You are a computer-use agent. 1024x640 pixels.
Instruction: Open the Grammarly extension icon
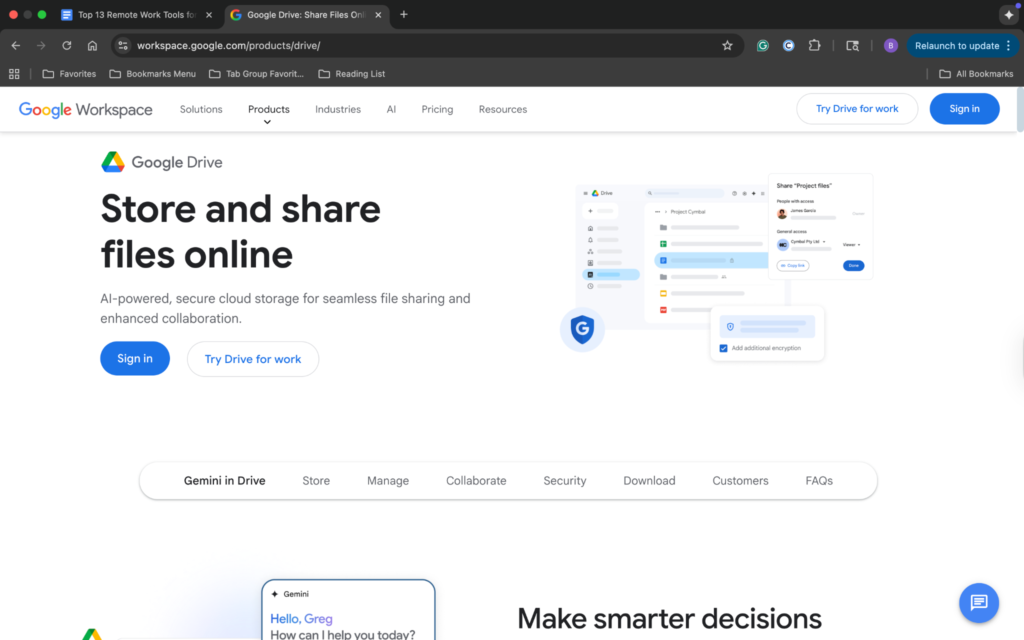[762, 46]
